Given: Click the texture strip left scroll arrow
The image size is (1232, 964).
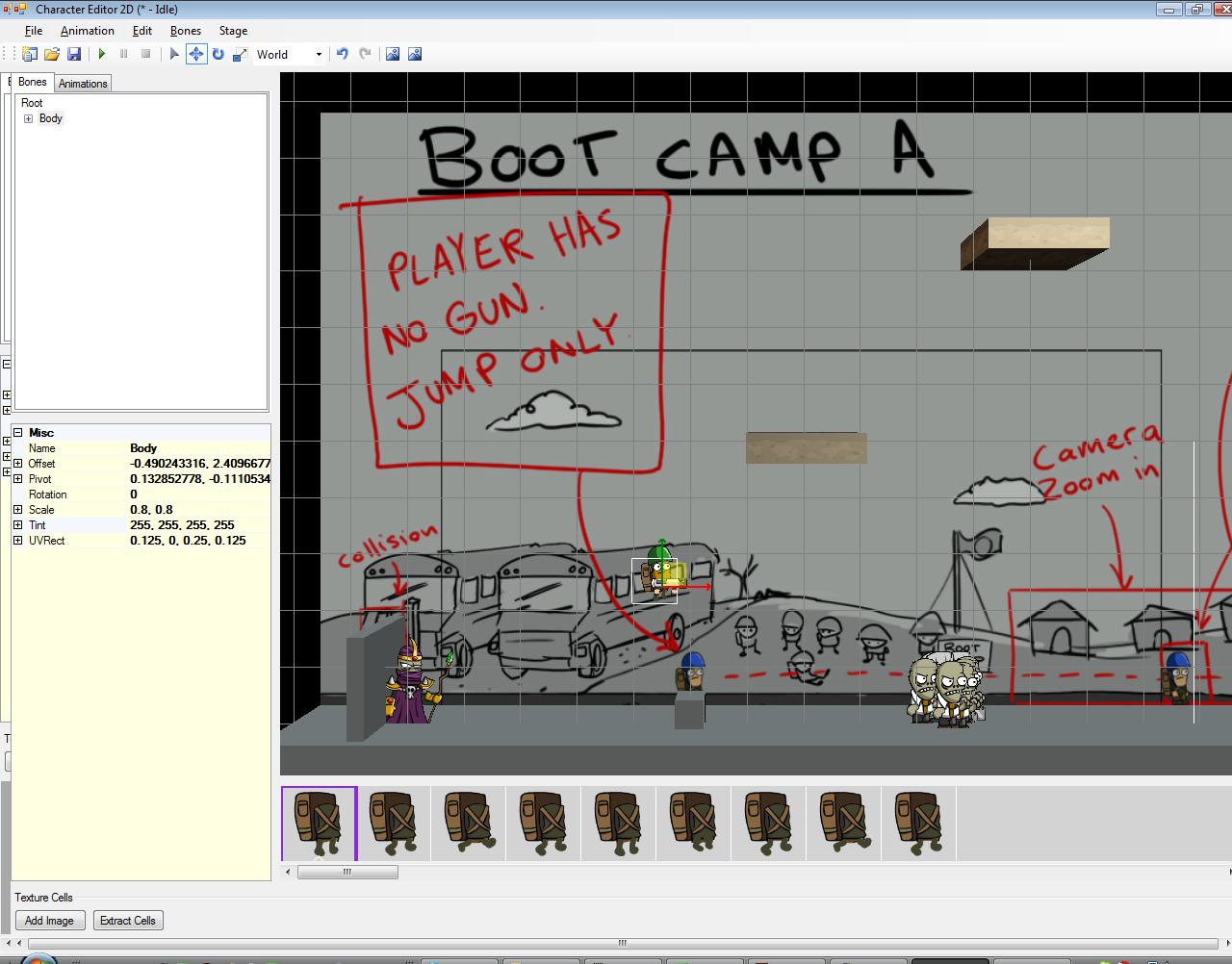Looking at the screenshot, I should point(288,872).
